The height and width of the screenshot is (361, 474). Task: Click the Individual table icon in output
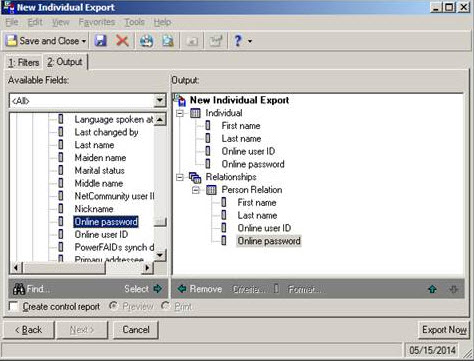tap(195, 113)
